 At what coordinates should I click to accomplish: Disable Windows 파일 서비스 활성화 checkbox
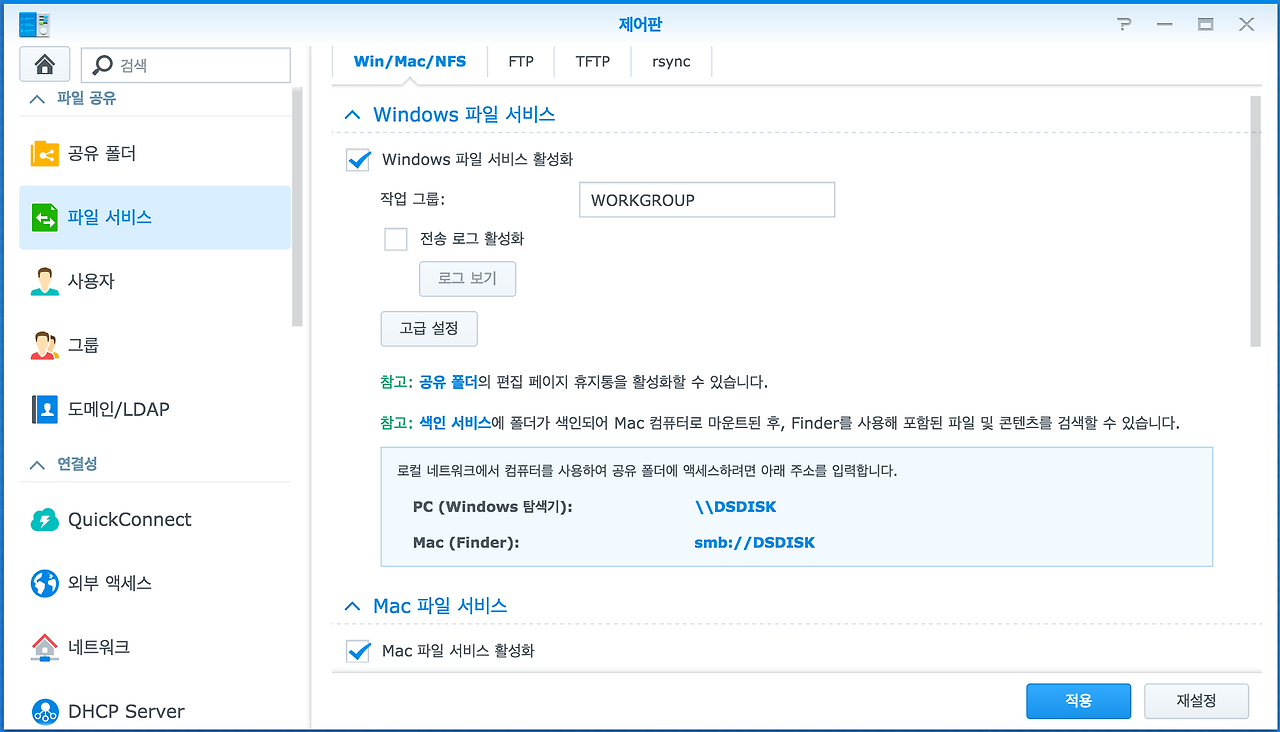(x=357, y=159)
